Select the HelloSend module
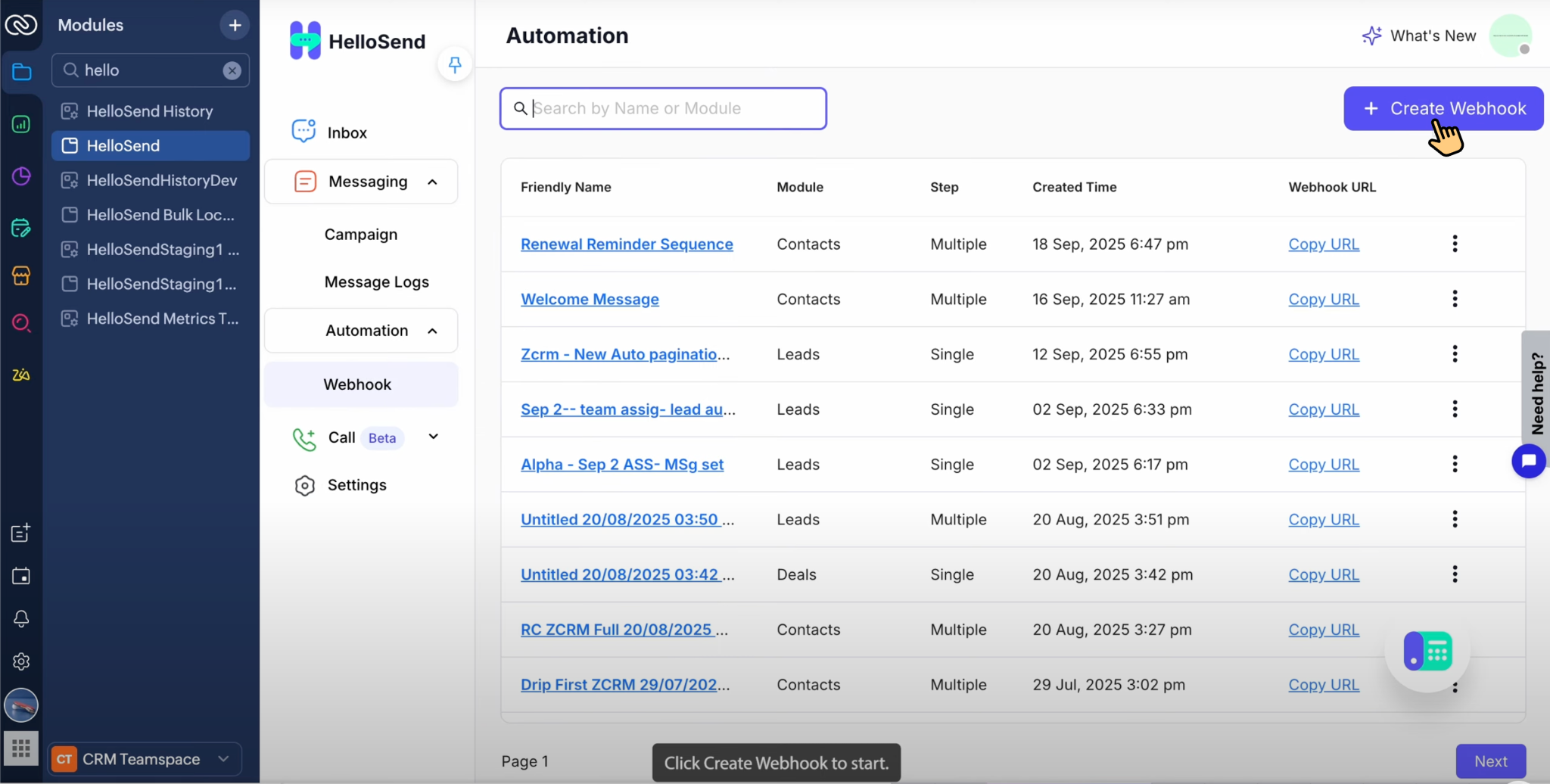The width and height of the screenshot is (1550, 784). point(150,146)
